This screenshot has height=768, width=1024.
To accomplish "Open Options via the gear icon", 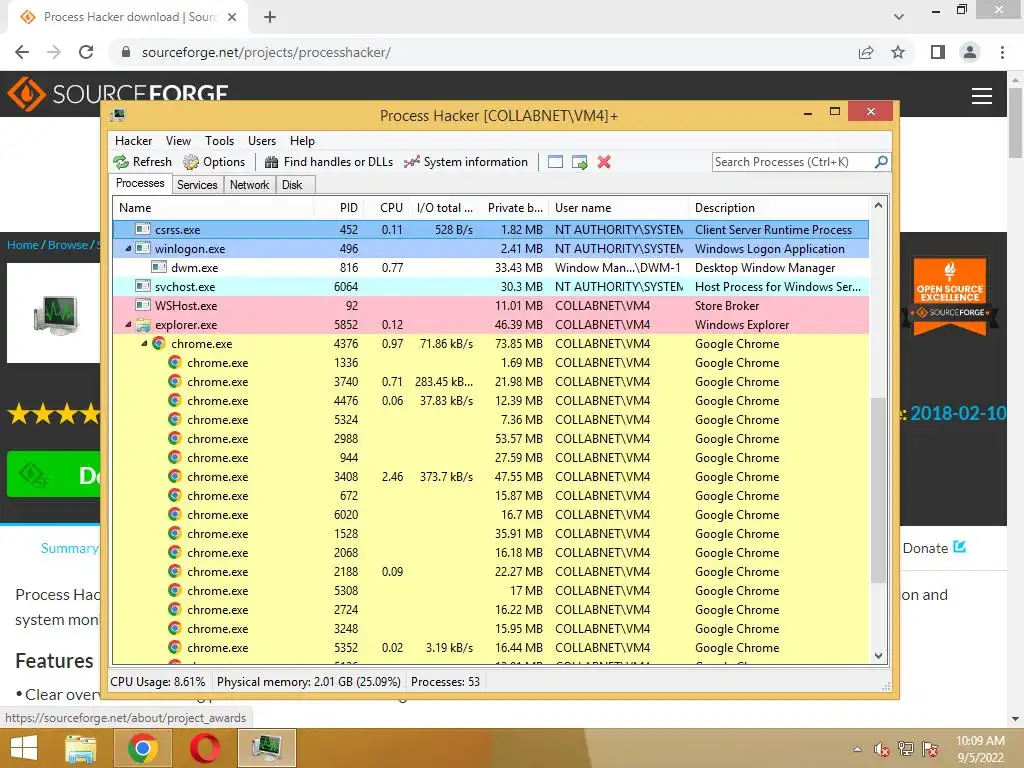I will pos(191,162).
